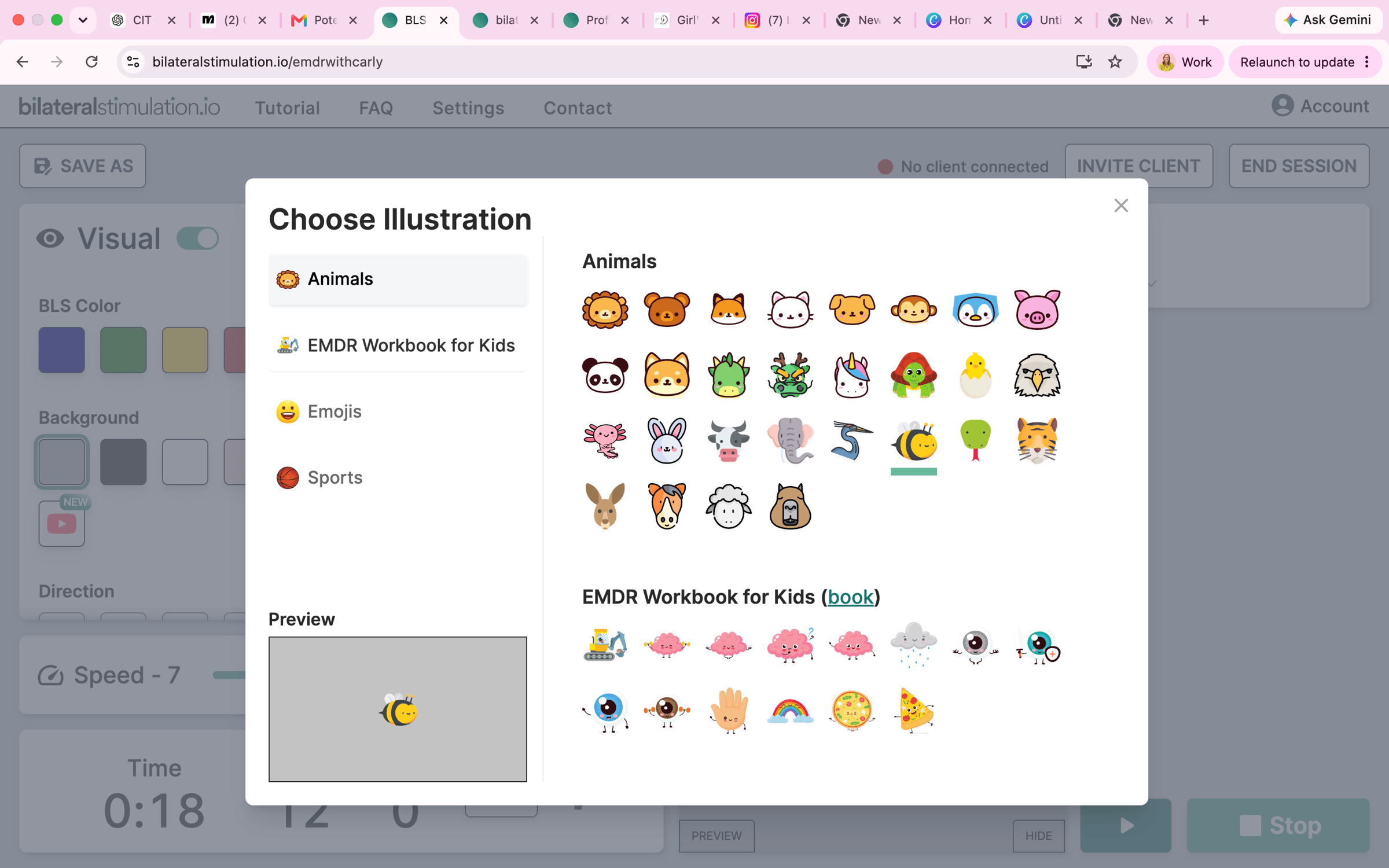Reload the browser page

pyautogui.click(x=91, y=62)
